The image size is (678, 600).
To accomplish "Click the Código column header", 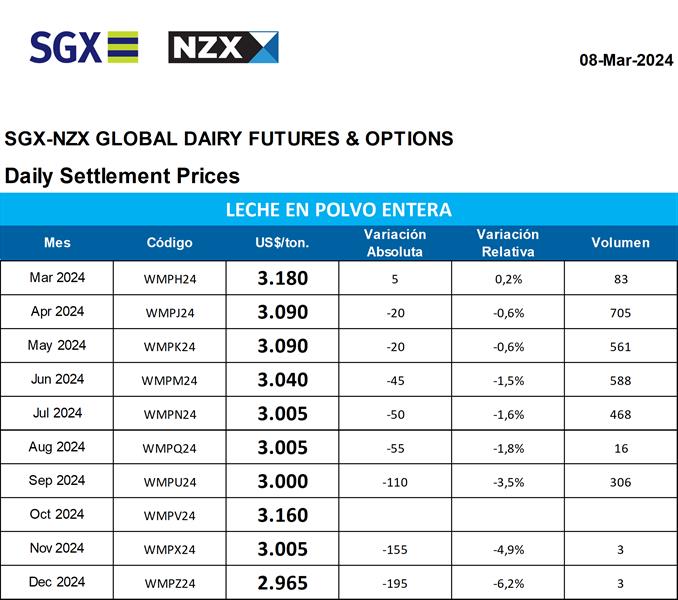I will tap(169, 242).
